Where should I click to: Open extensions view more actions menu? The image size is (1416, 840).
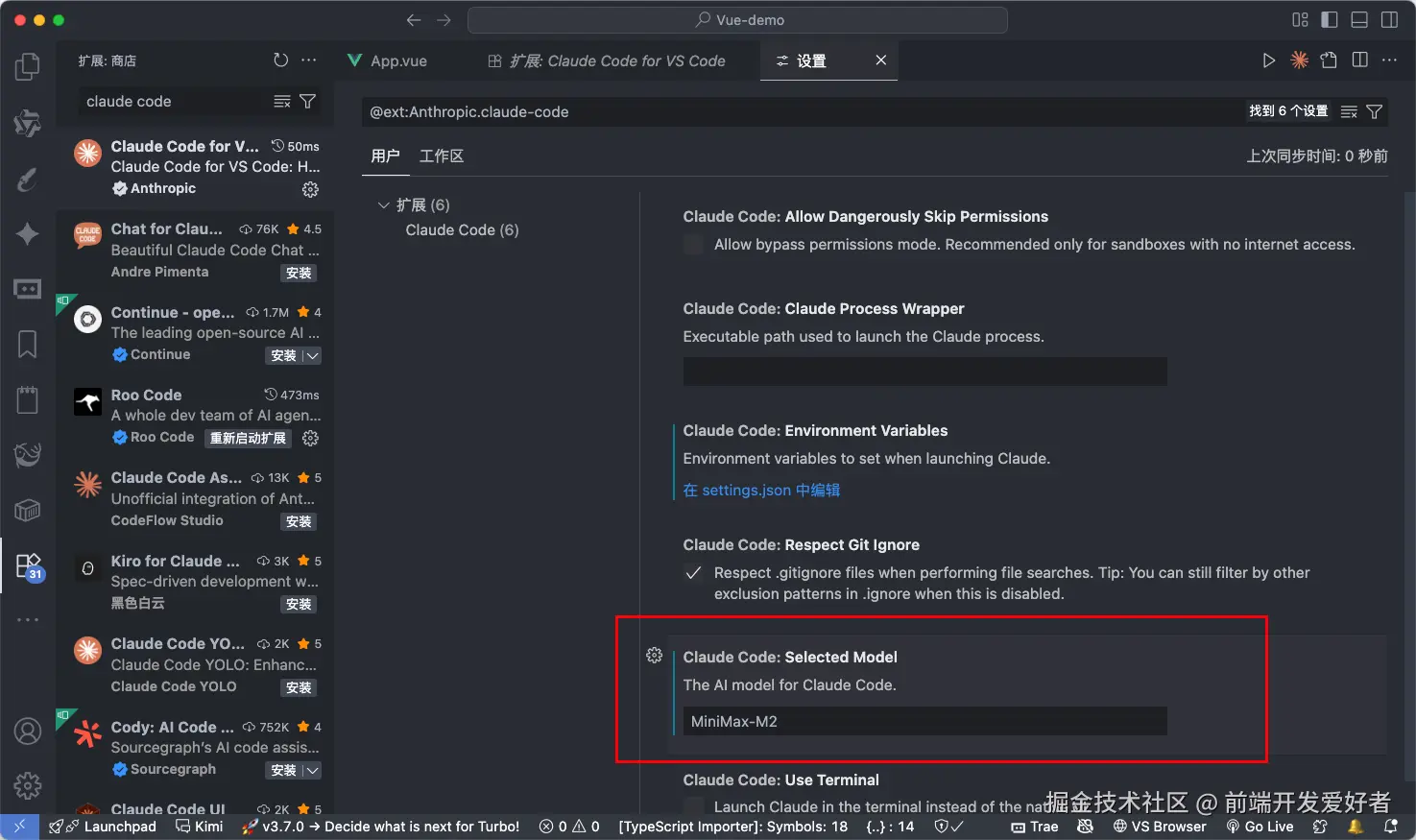point(308,60)
